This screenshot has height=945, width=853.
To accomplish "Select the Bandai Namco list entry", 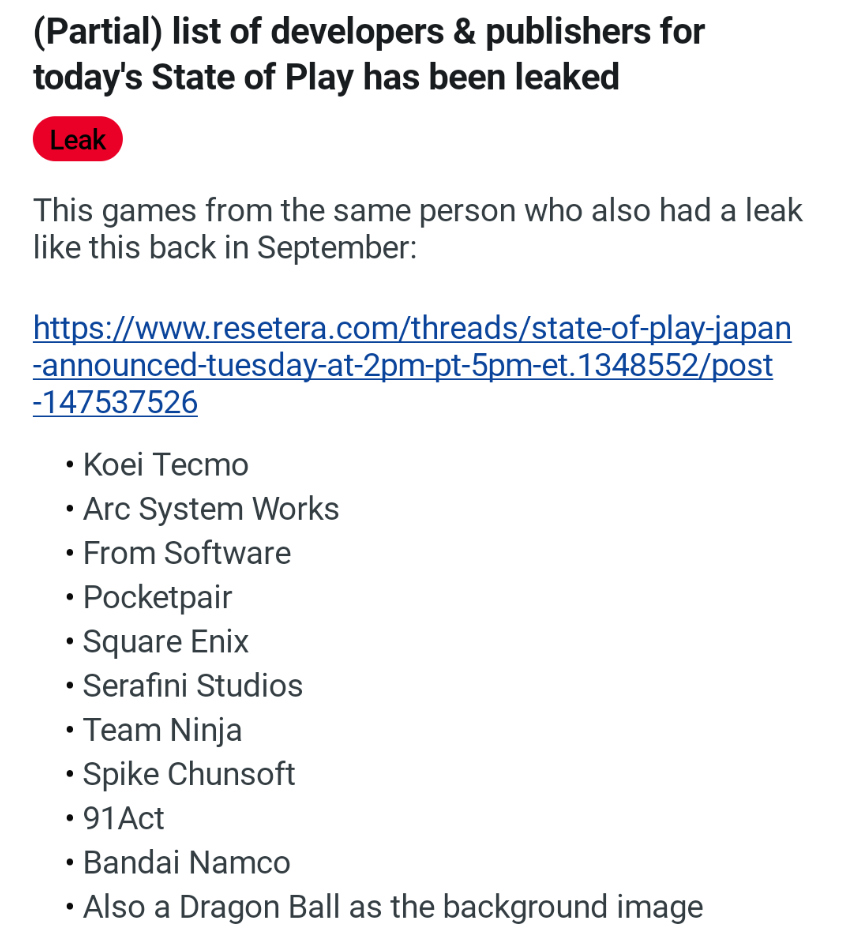I will pos(186,862).
